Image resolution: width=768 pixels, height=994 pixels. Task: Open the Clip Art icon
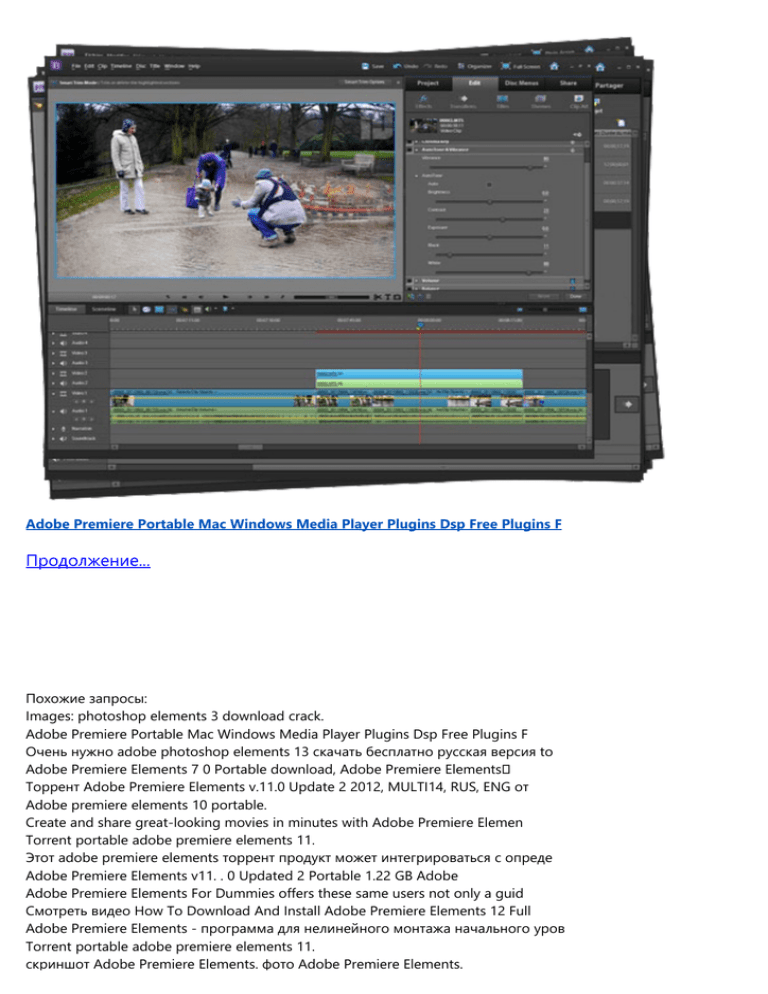click(x=578, y=101)
